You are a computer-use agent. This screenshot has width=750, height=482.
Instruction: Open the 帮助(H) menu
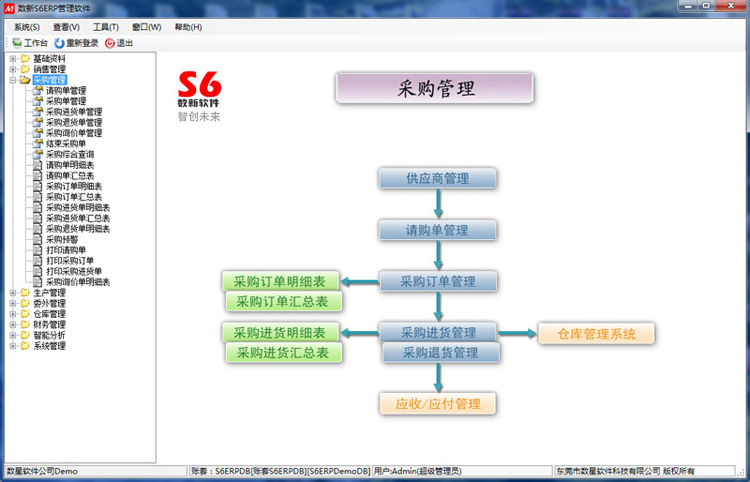188,27
